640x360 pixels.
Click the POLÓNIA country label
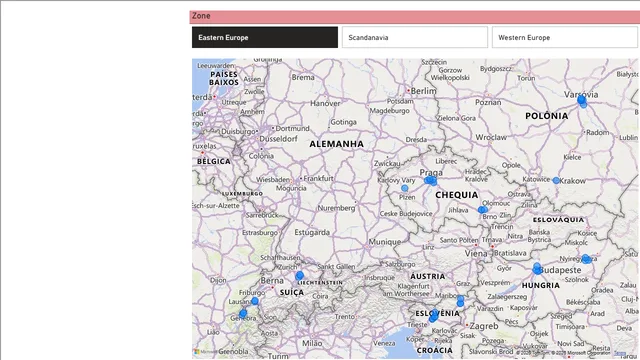click(547, 116)
